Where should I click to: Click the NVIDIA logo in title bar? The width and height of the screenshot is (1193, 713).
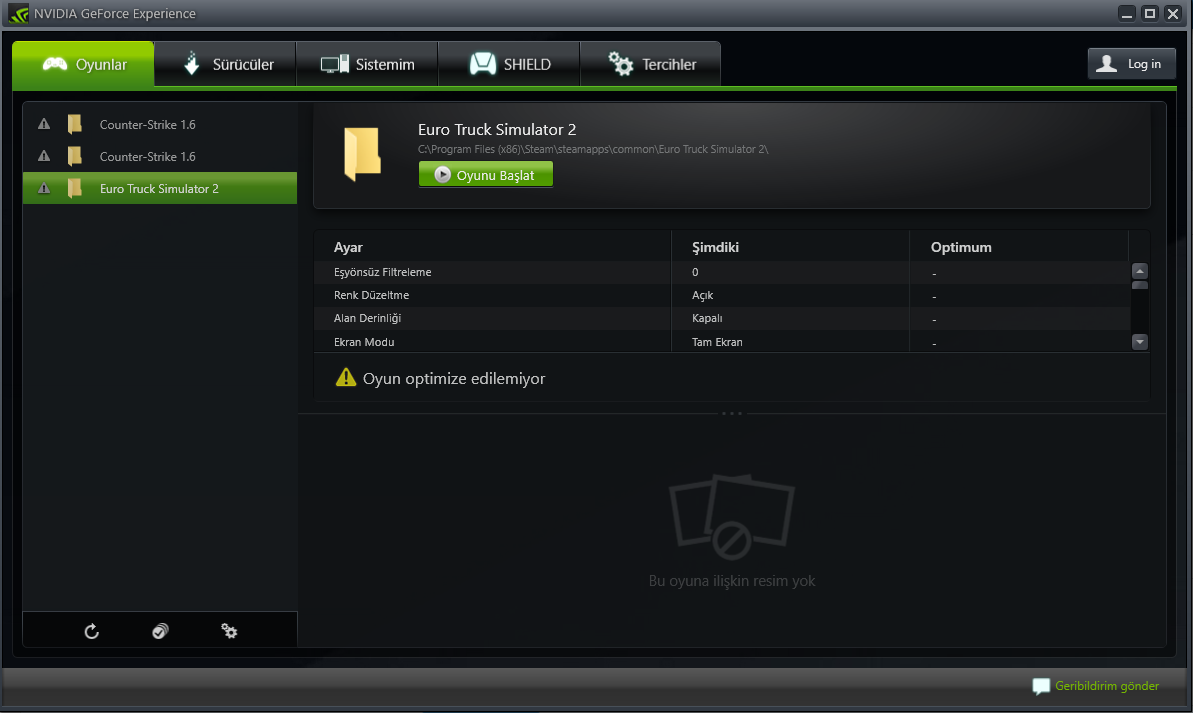point(18,14)
